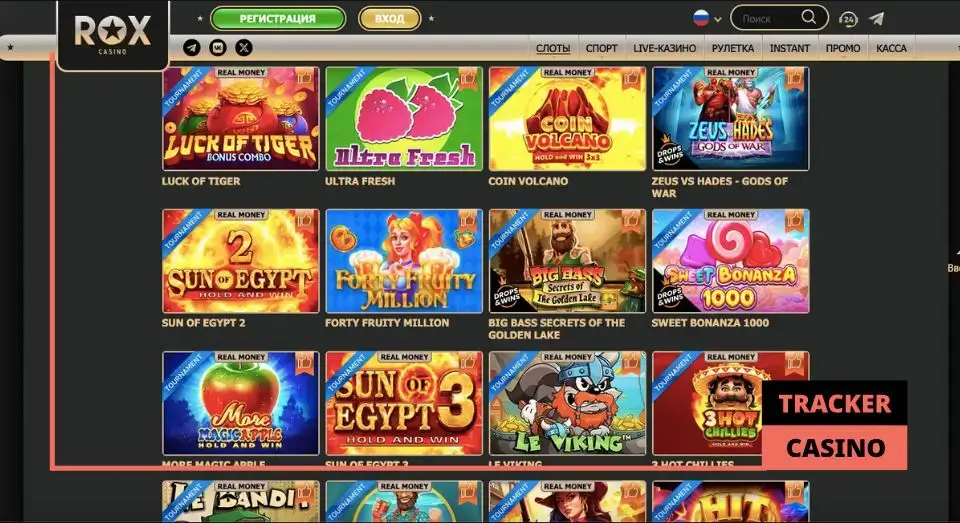Viewport: 960px width, 523px height.
Task: Open the VK social icon
Action: 218,47
